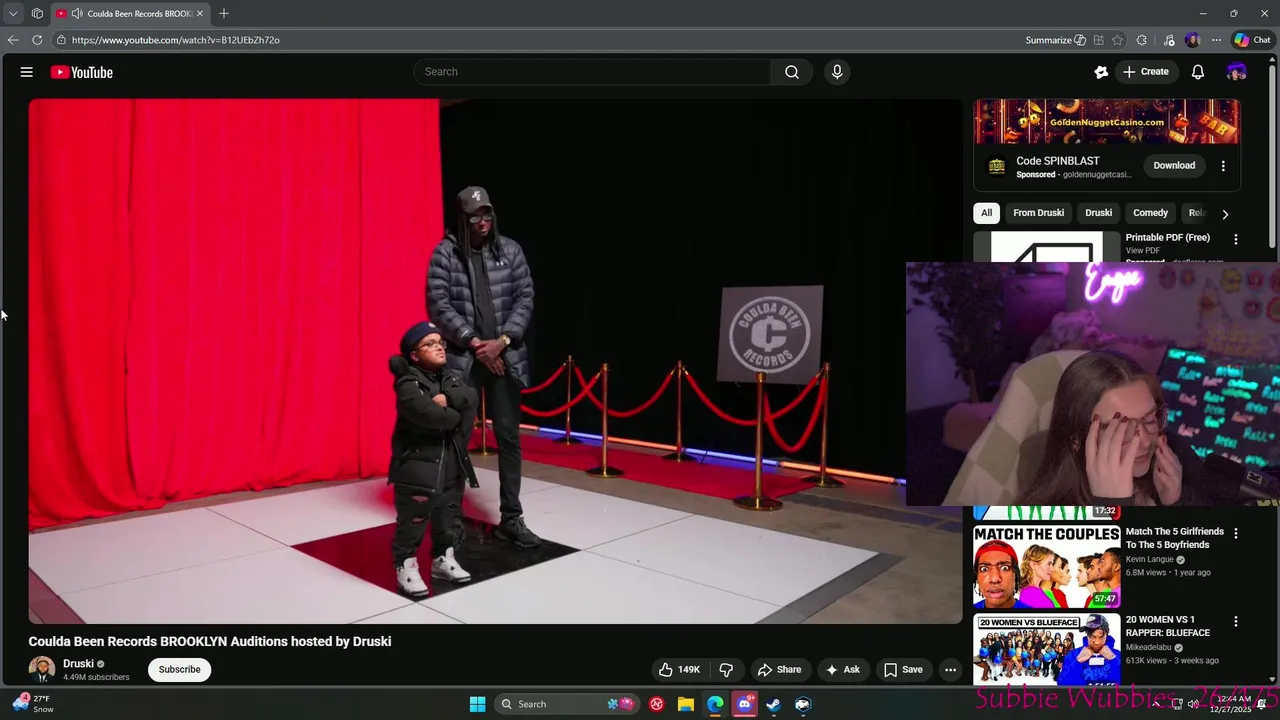1280x720 pixels.
Task: Download the Golden Nugget Casino app
Action: [x=1174, y=166]
